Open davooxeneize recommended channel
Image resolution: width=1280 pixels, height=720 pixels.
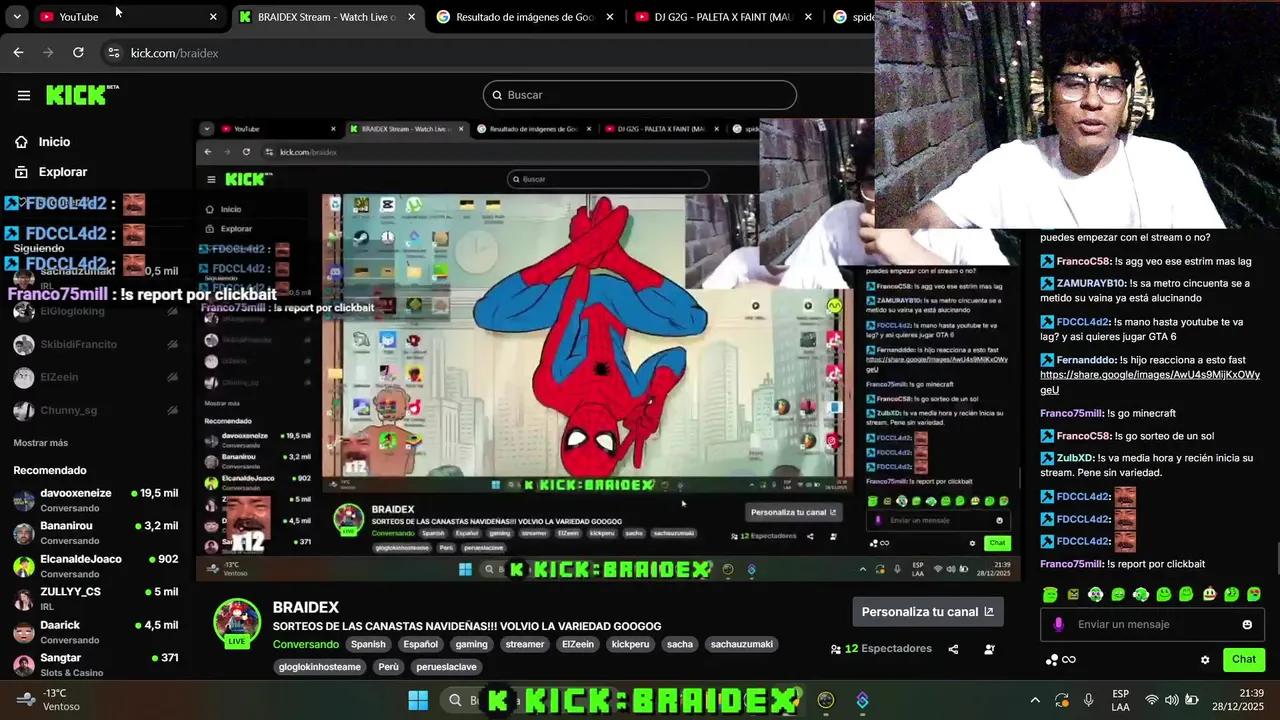95,500
